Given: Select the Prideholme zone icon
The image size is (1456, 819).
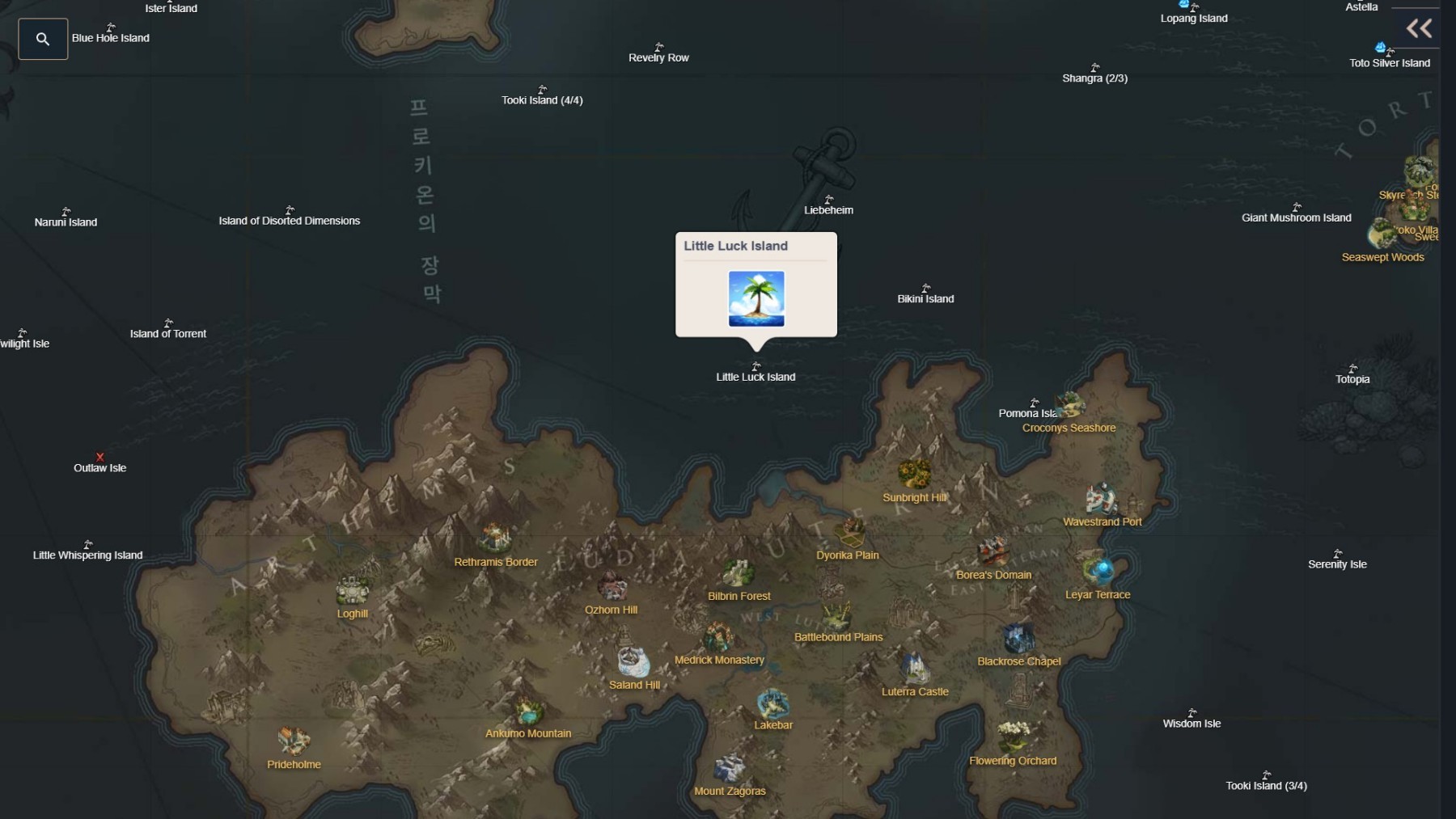Looking at the screenshot, I should pos(293,741).
